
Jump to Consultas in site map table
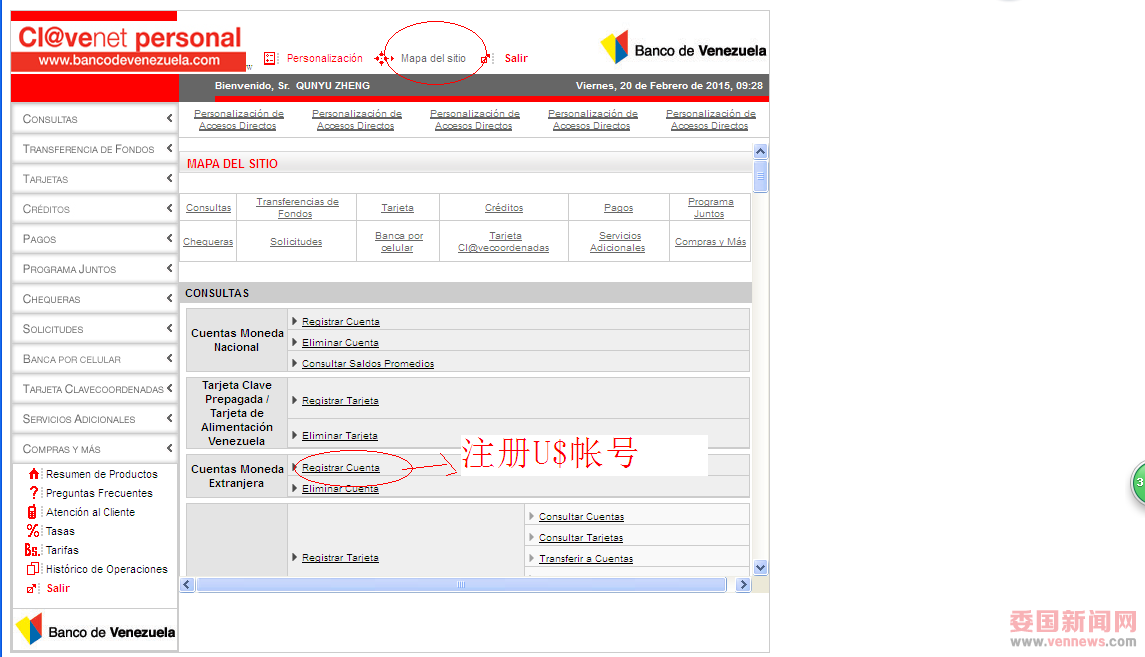coord(208,208)
